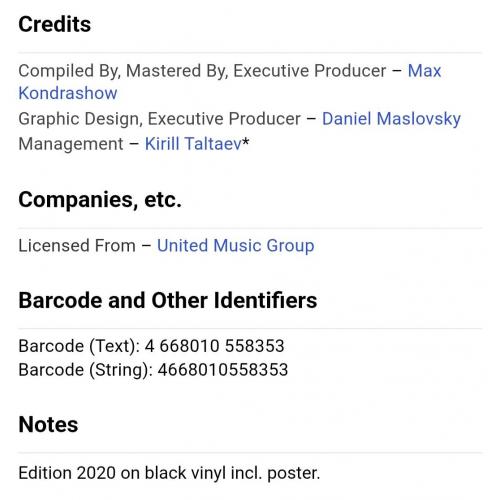Click the 'Barcode (Text):' label
Image resolution: width=500 pixels, height=500 pixels.
[x=79, y=346]
